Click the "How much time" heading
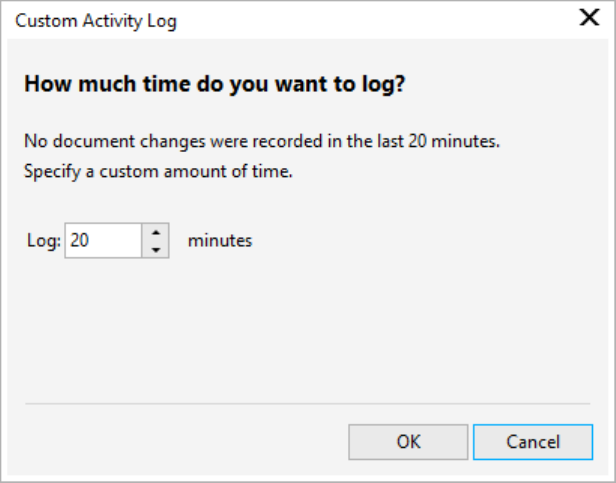The image size is (616, 483). click(213, 84)
